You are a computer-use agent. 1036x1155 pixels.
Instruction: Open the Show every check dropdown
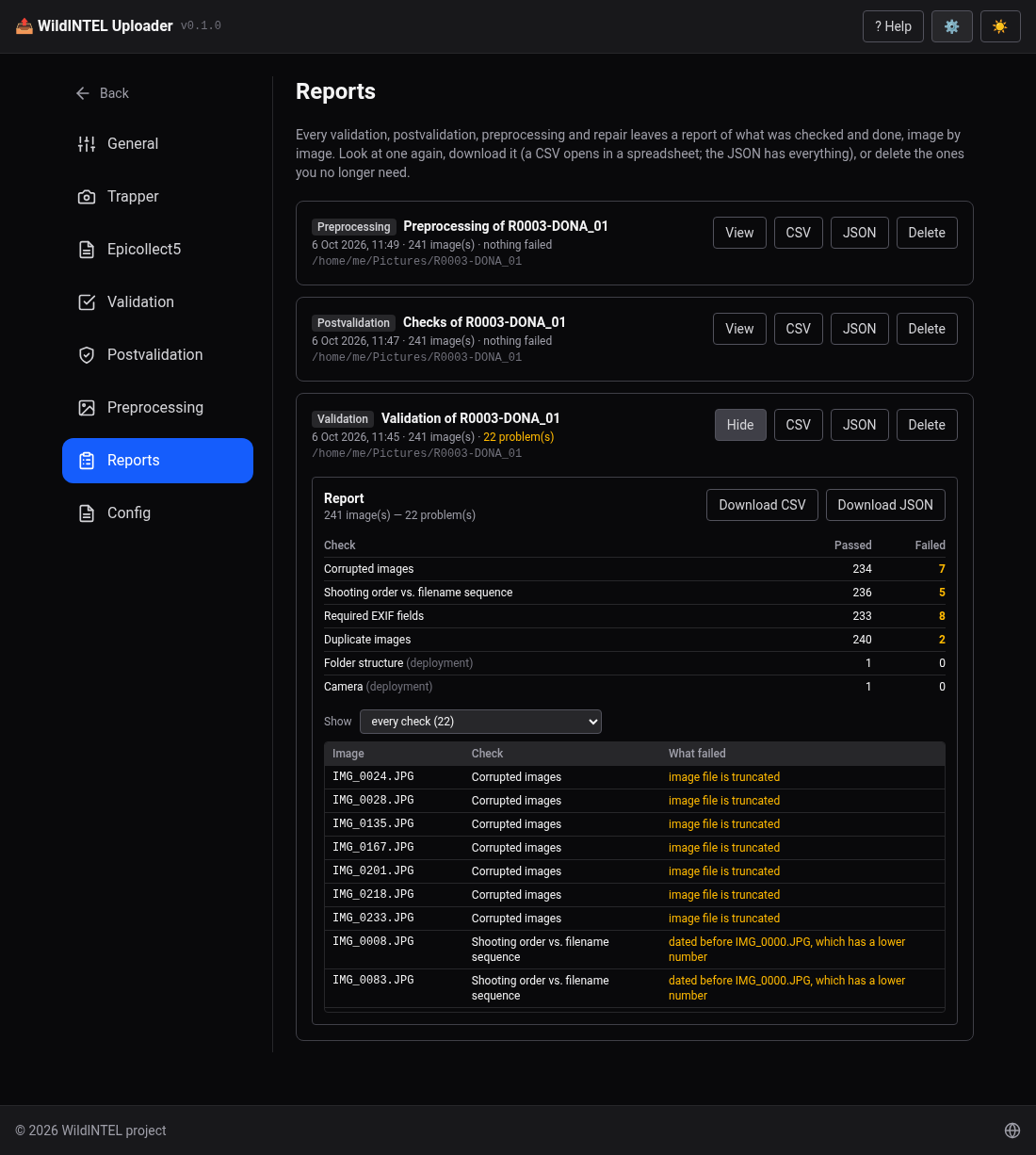point(480,722)
